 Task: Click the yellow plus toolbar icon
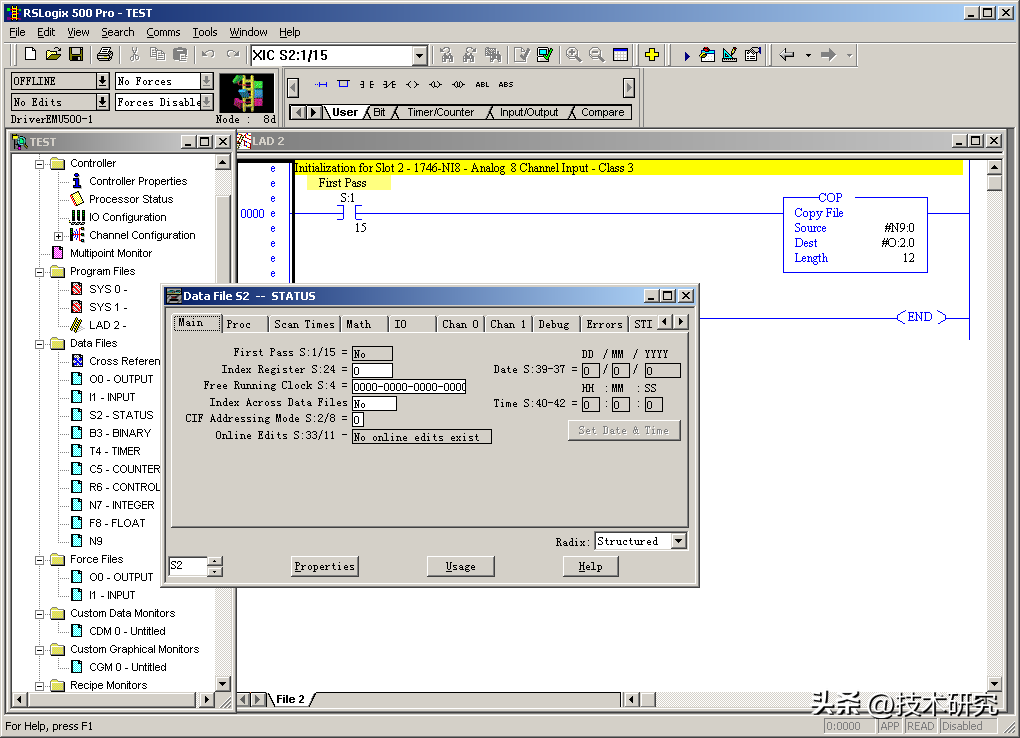(x=651, y=55)
